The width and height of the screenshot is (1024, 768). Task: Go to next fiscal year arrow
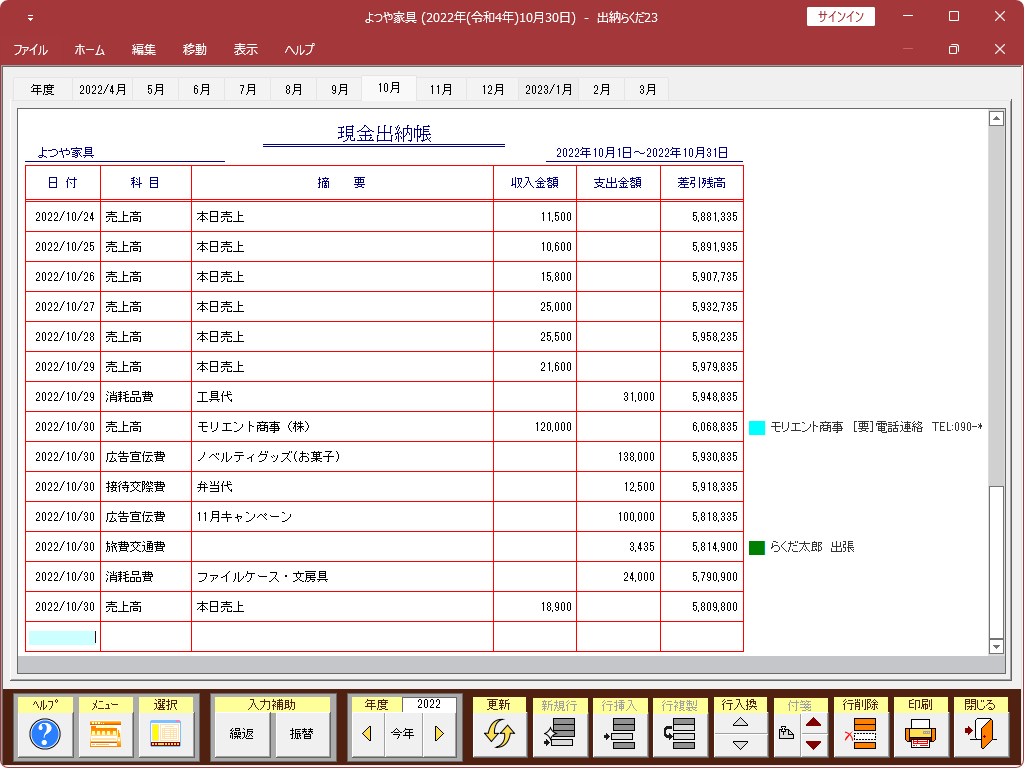coord(440,734)
